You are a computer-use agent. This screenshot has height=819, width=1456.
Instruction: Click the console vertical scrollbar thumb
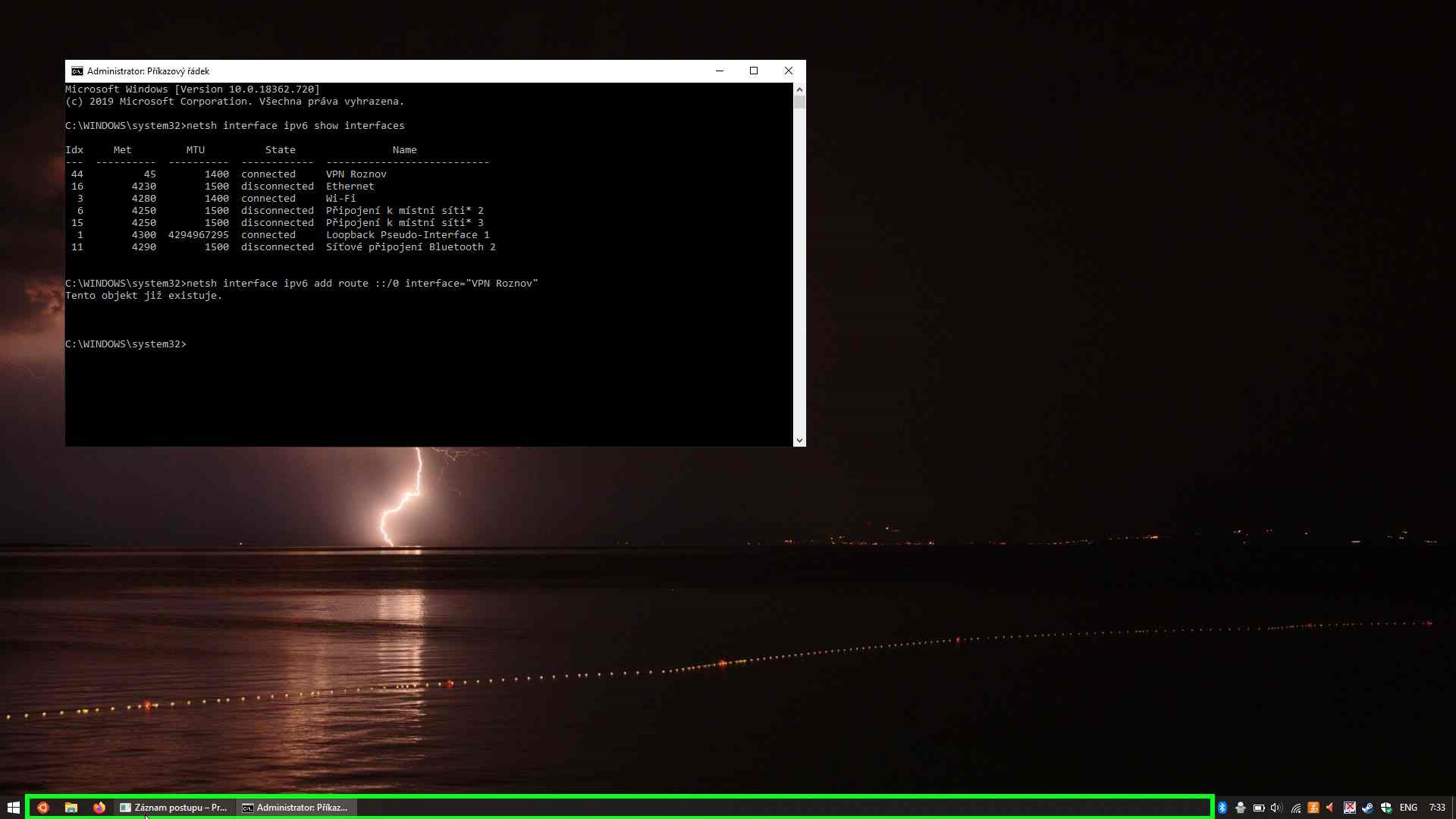(x=799, y=102)
